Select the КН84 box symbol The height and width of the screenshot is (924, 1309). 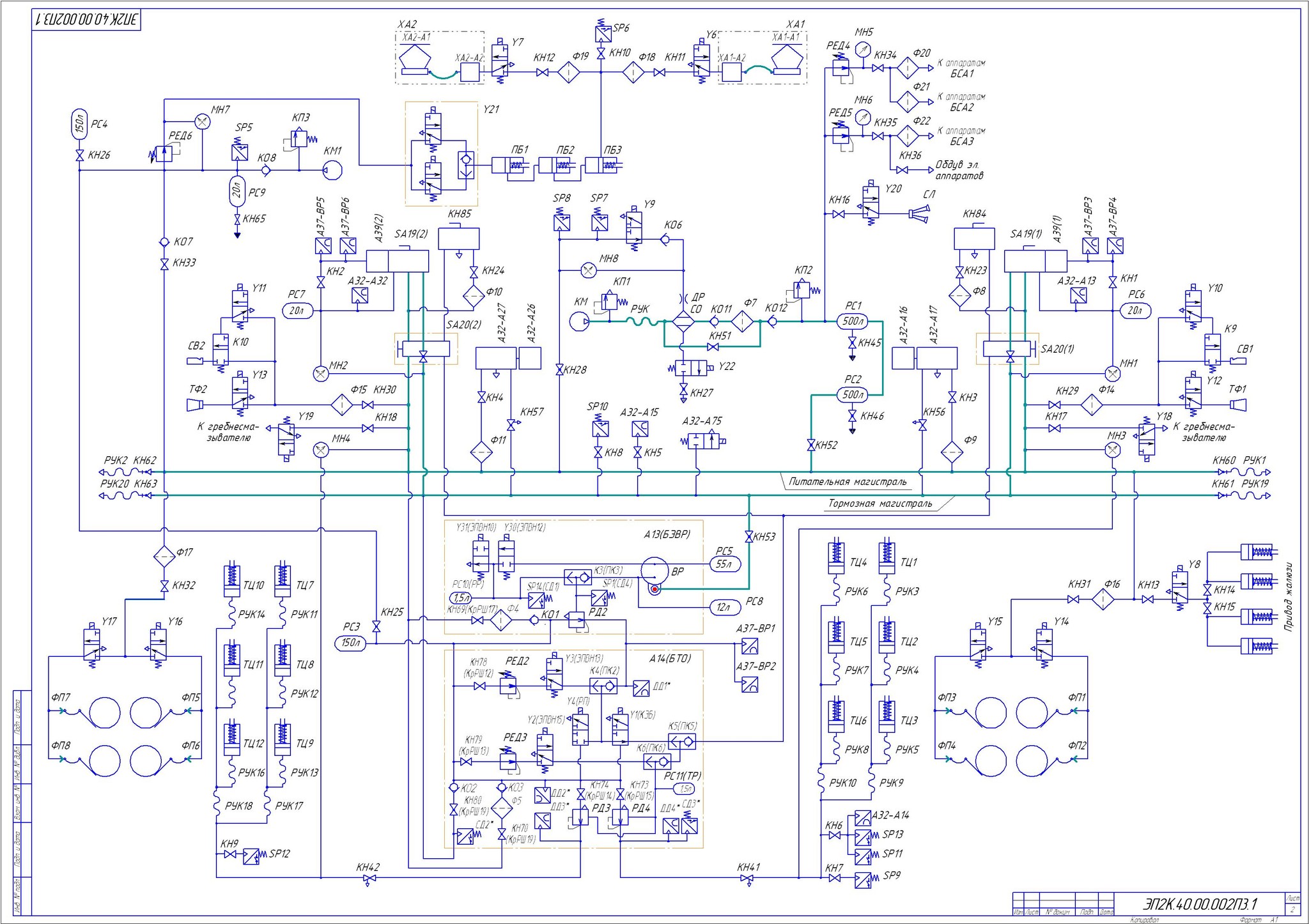pyautogui.click(x=974, y=238)
